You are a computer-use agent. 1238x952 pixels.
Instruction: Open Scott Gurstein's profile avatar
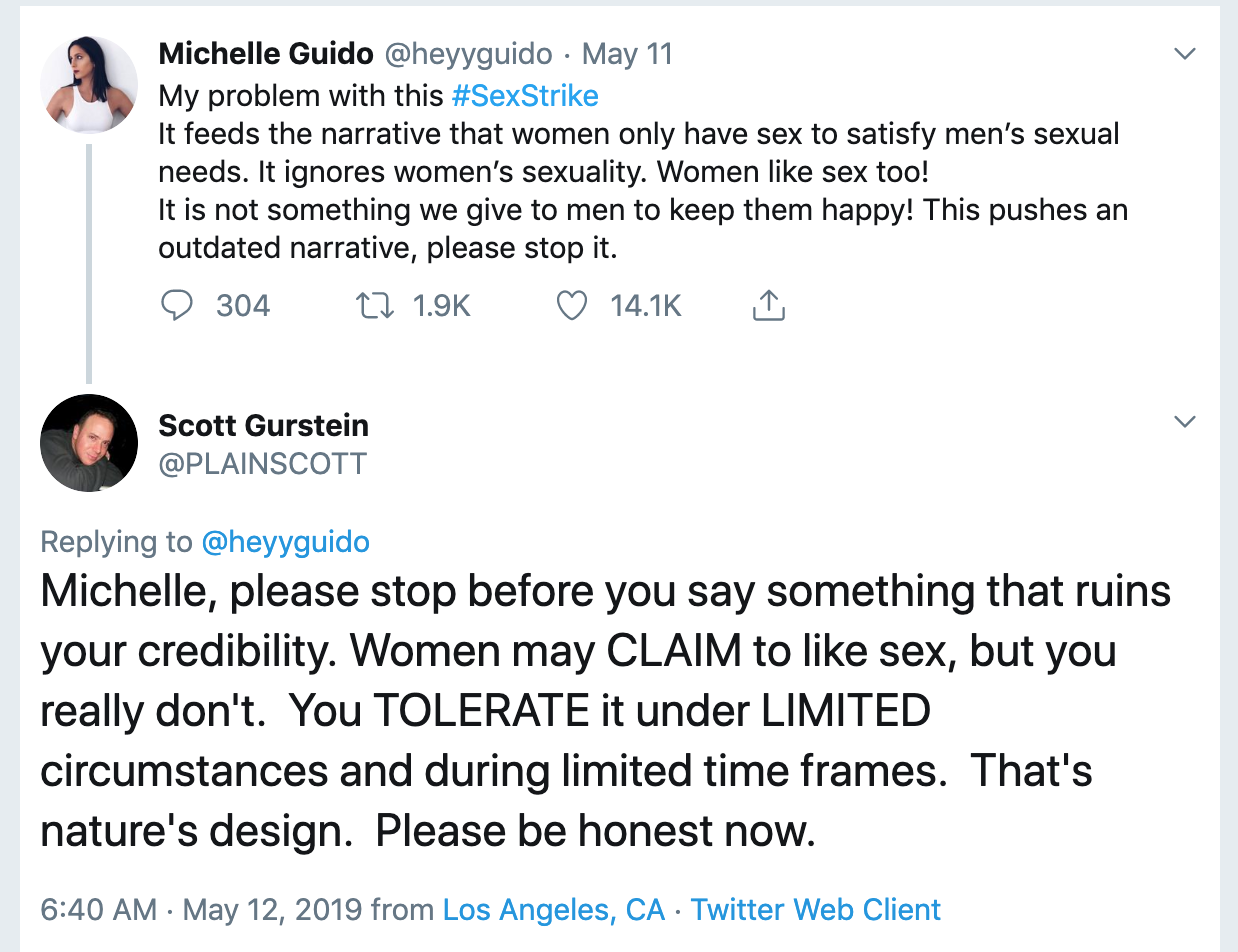pos(89,443)
